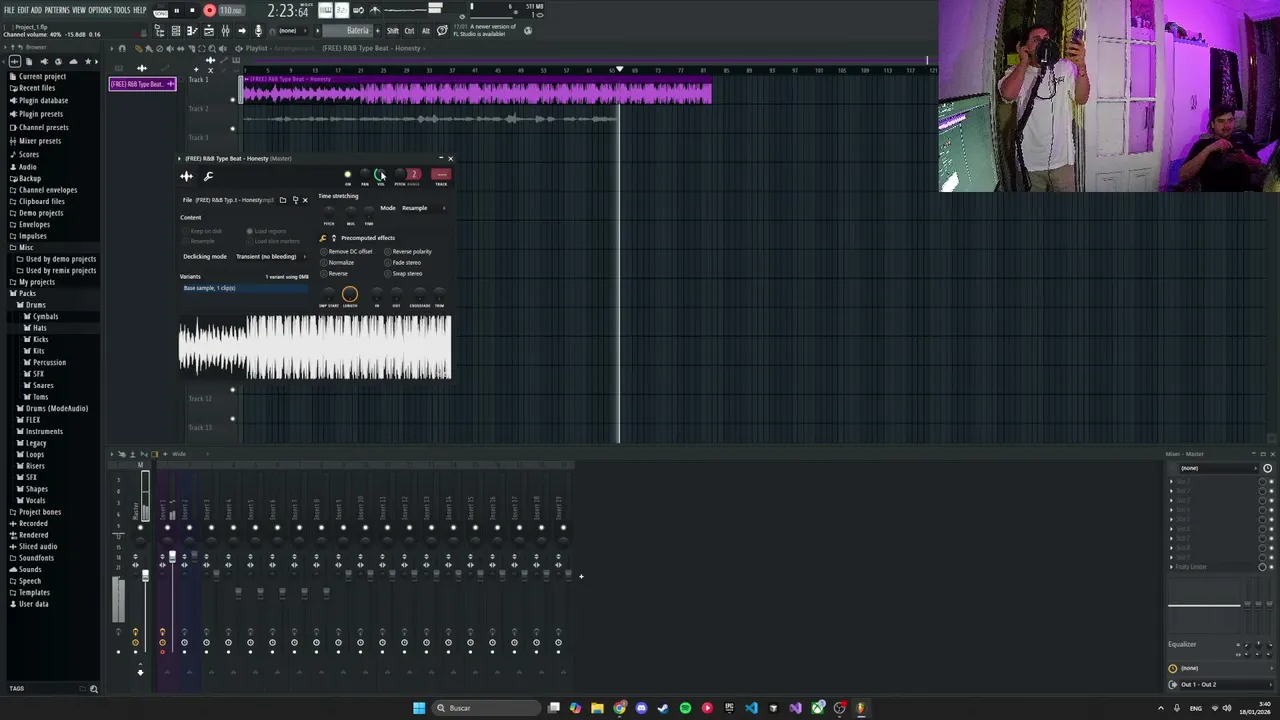
Task: Enable Swap stereo option
Action: (x=404, y=273)
